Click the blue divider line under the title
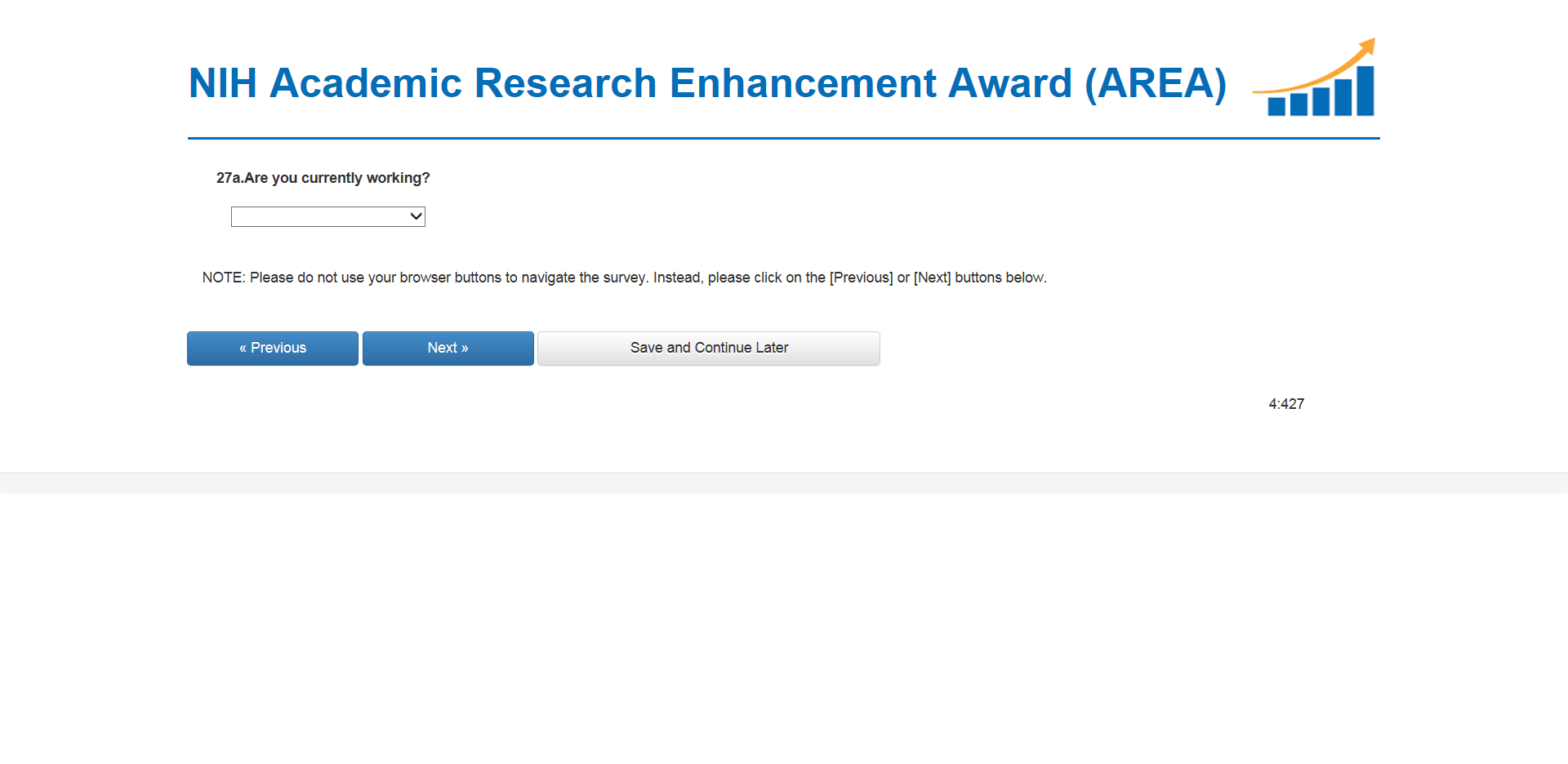The width and height of the screenshot is (1568, 764). point(784,139)
